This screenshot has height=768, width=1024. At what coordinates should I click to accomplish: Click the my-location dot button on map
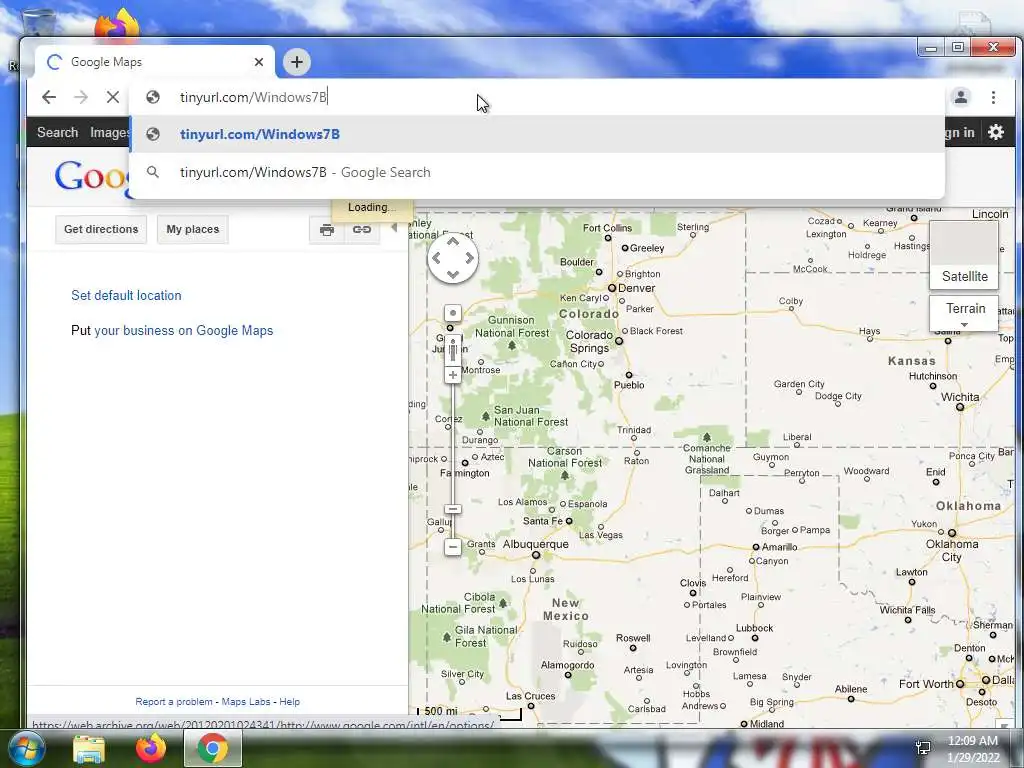click(453, 313)
